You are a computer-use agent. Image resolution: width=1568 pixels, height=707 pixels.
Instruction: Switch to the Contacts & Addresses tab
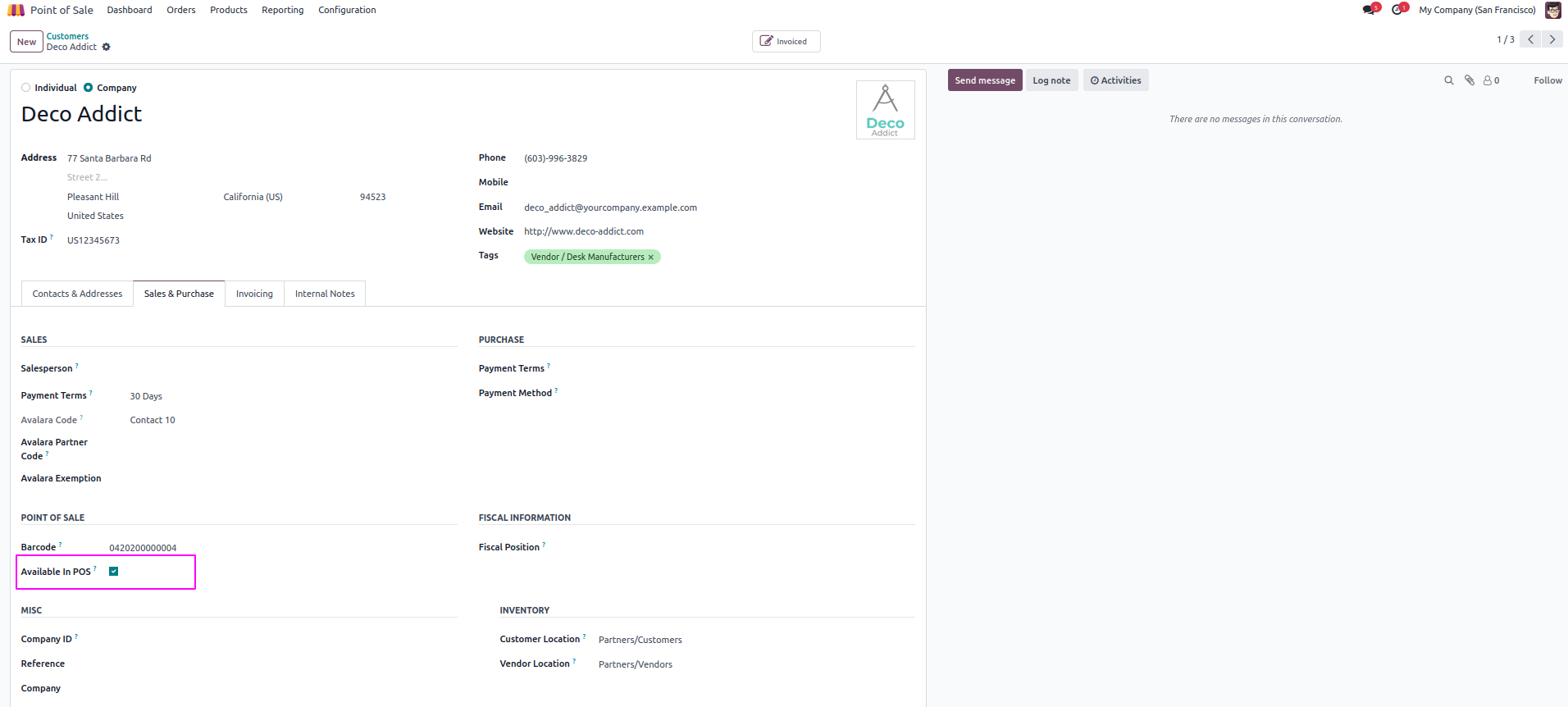77,294
